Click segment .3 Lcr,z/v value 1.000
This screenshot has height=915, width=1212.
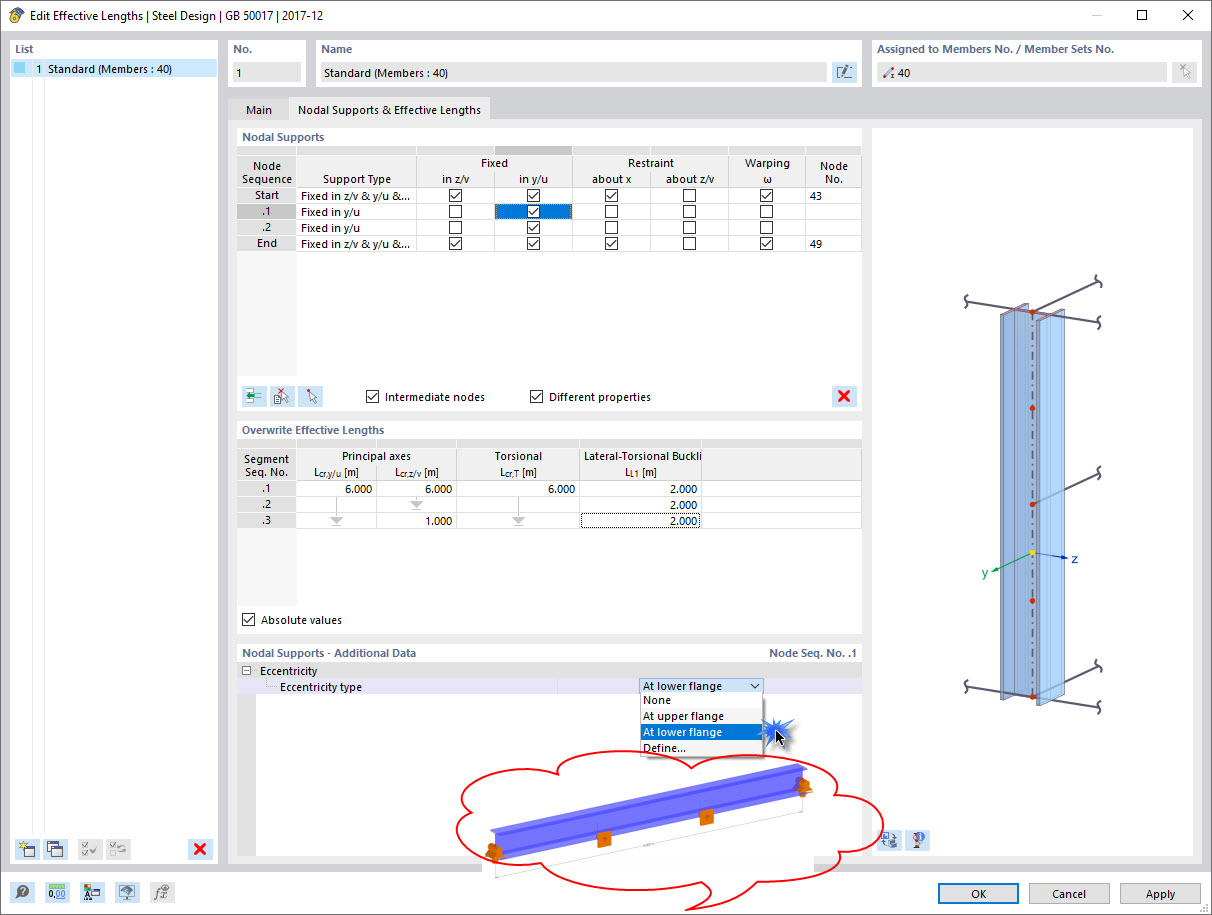(x=416, y=521)
